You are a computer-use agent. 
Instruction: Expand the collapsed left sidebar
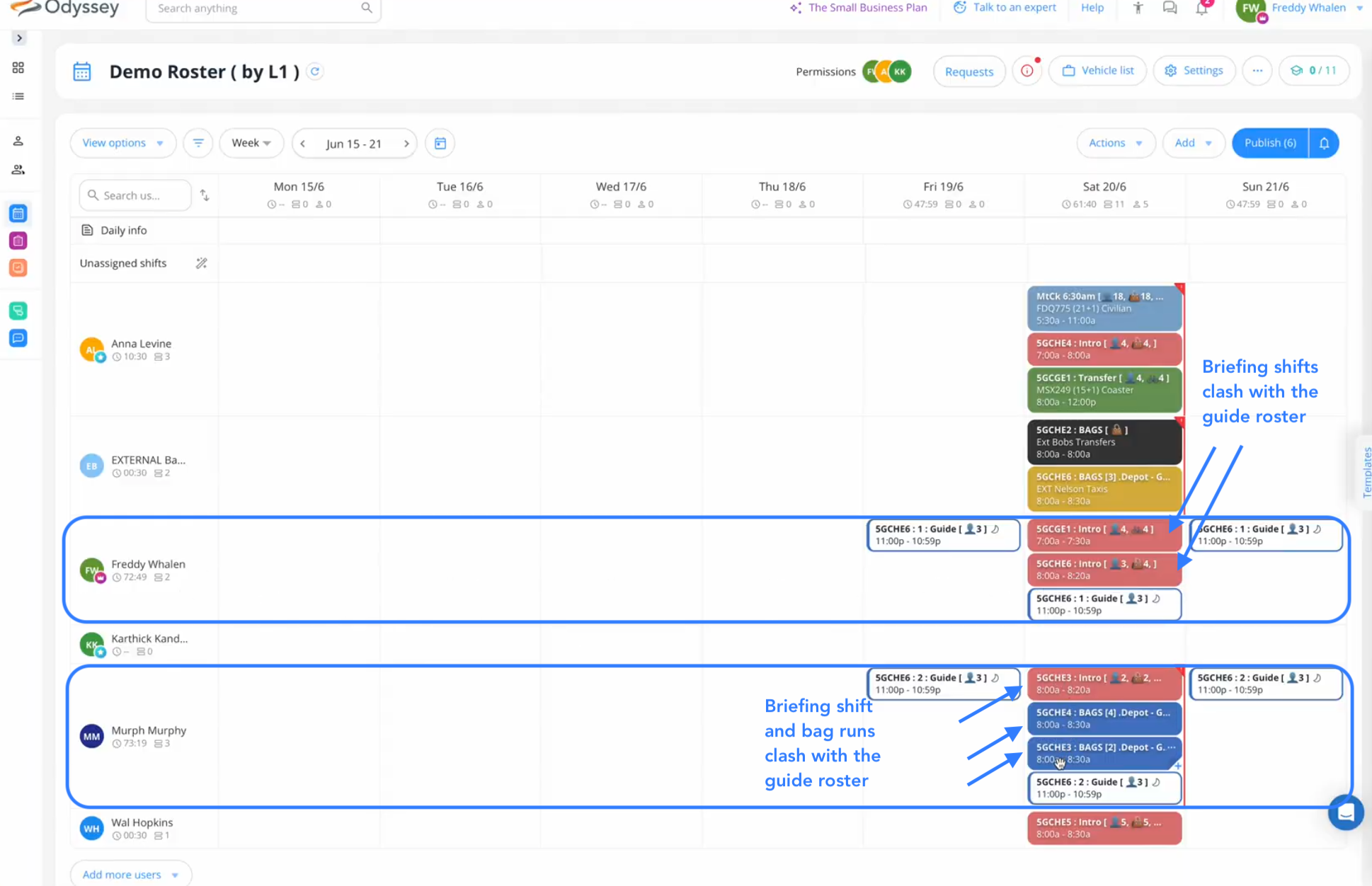(19, 38)
